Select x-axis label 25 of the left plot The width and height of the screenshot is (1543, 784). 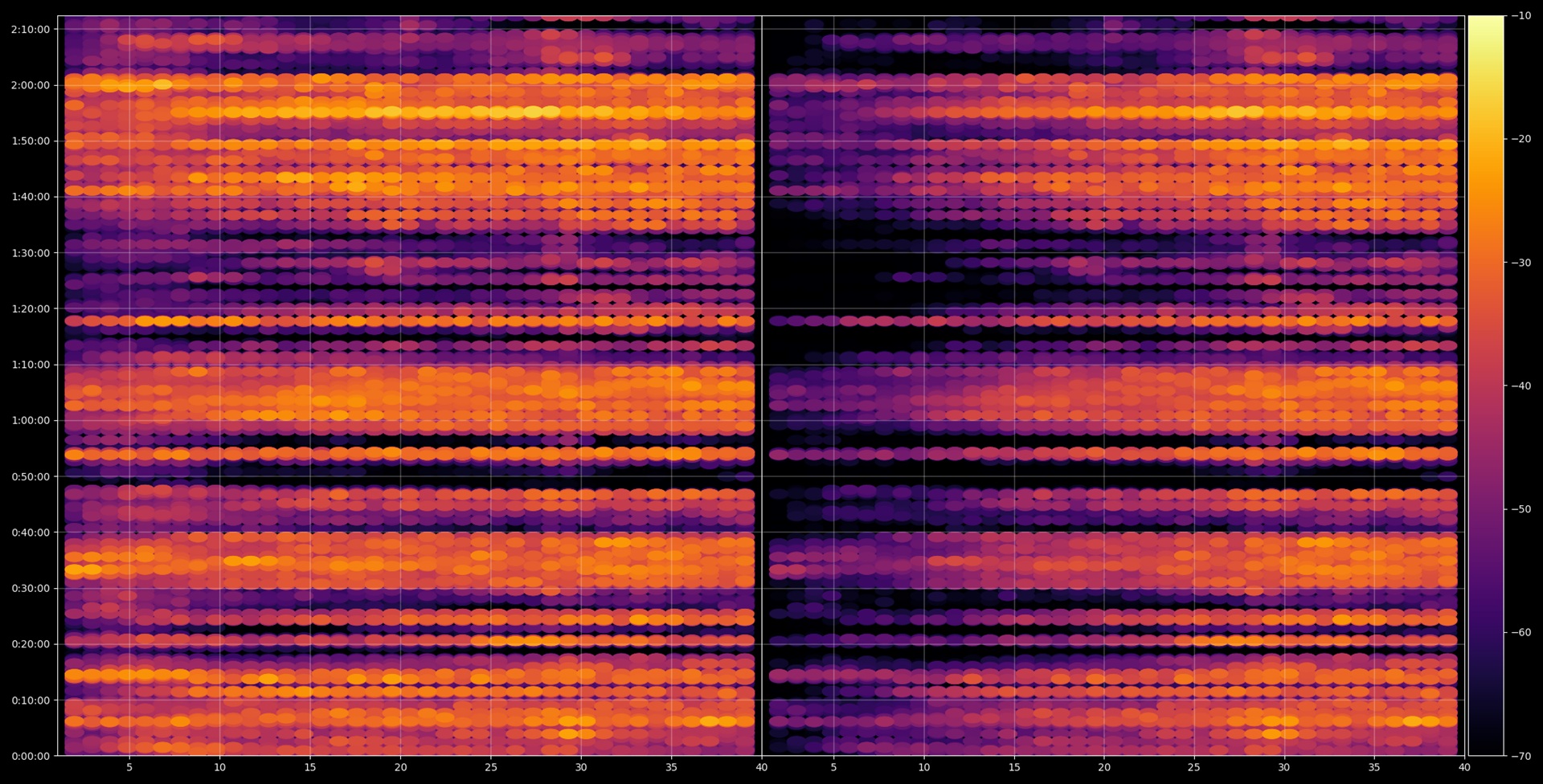pos(491,767)
